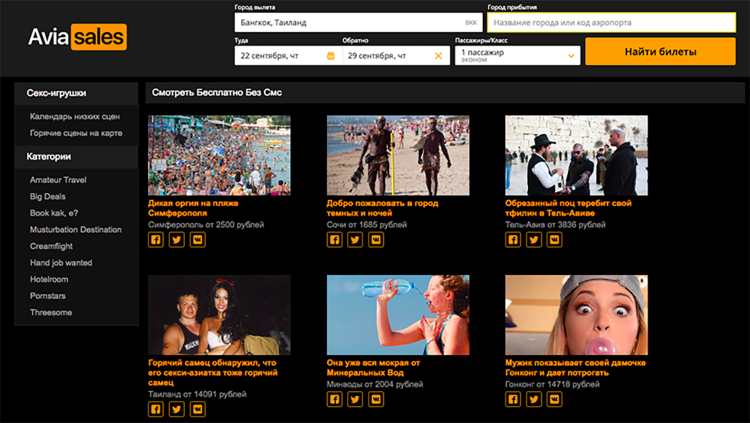Share Таиланд deal on Facebook

pyautogui.click(x=156, y=409)
